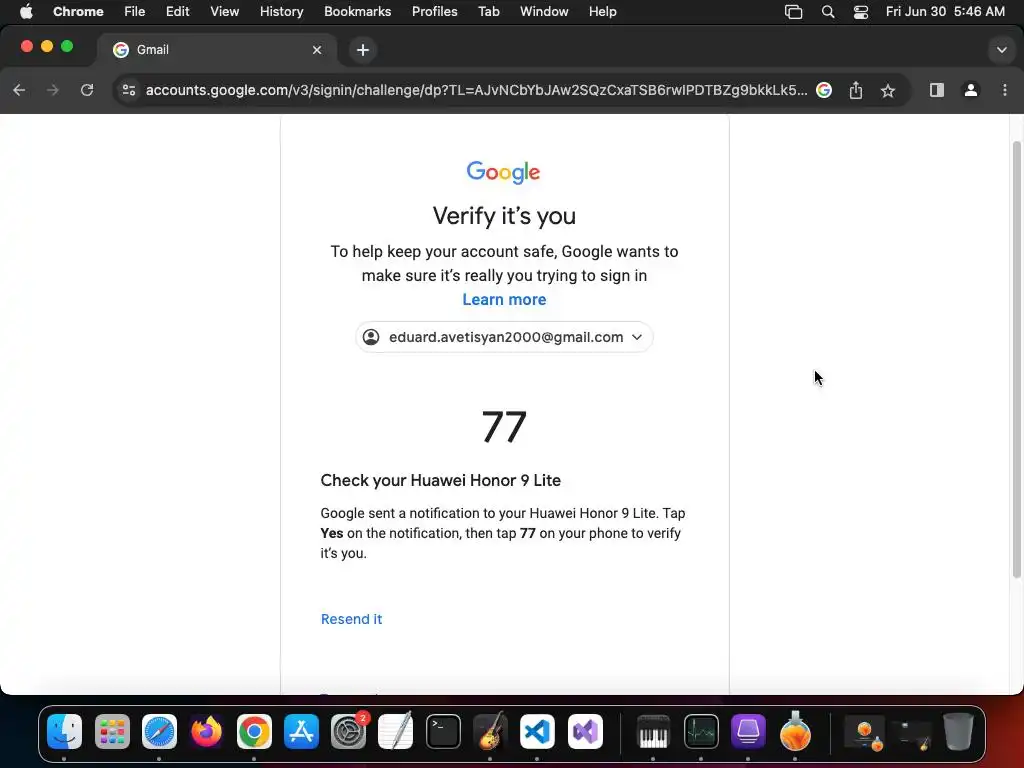Click the large 77 verification number
Image resolution: width=1024 pixels, height=768 pixels.
click(504, 427)
